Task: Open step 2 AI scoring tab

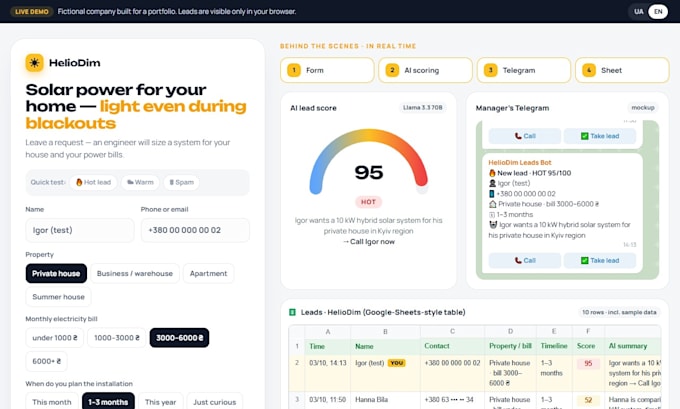Action: click(425, 70)
